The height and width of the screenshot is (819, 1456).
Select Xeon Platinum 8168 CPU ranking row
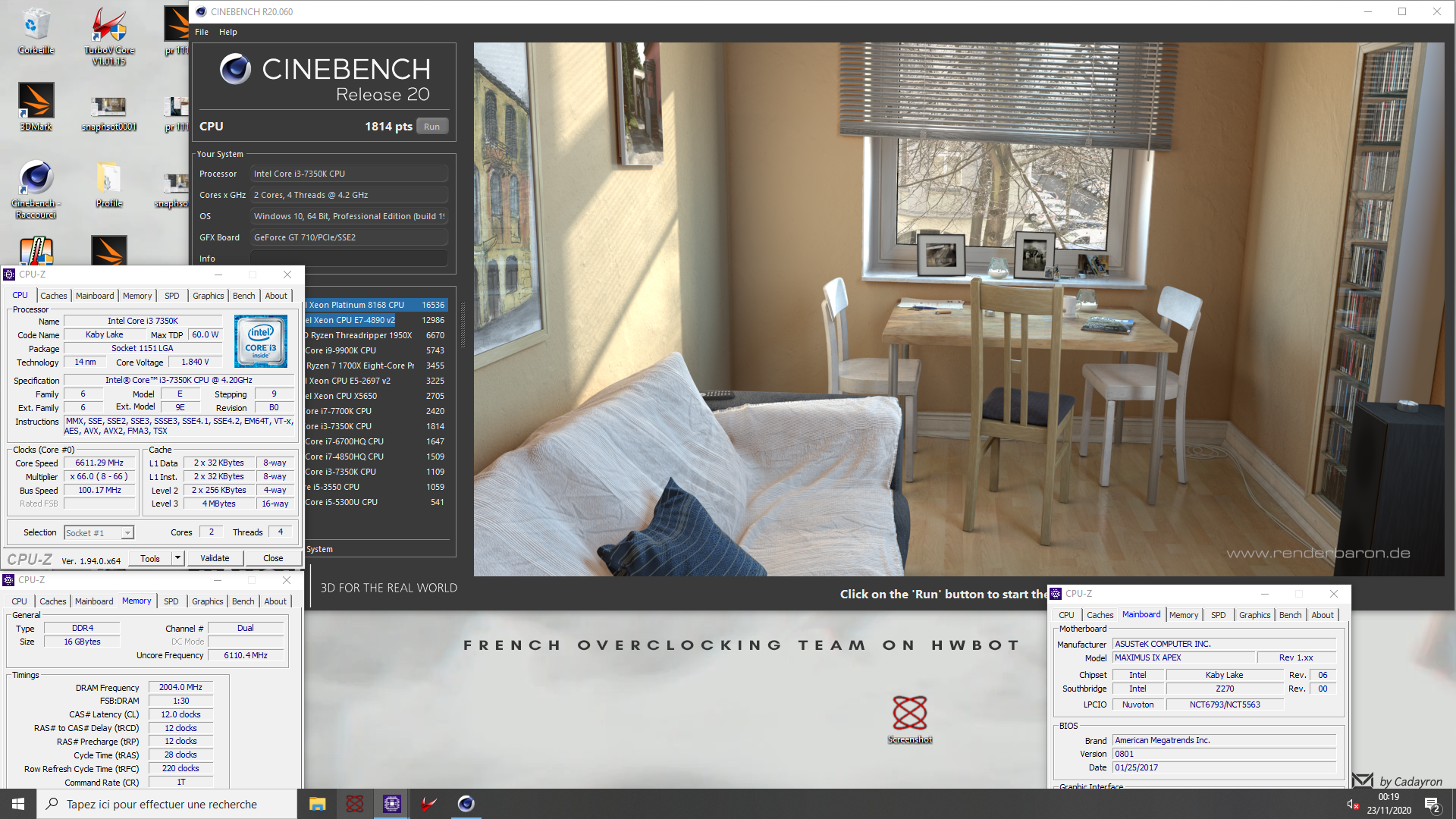pyautogui.click(x=376, y=305)
